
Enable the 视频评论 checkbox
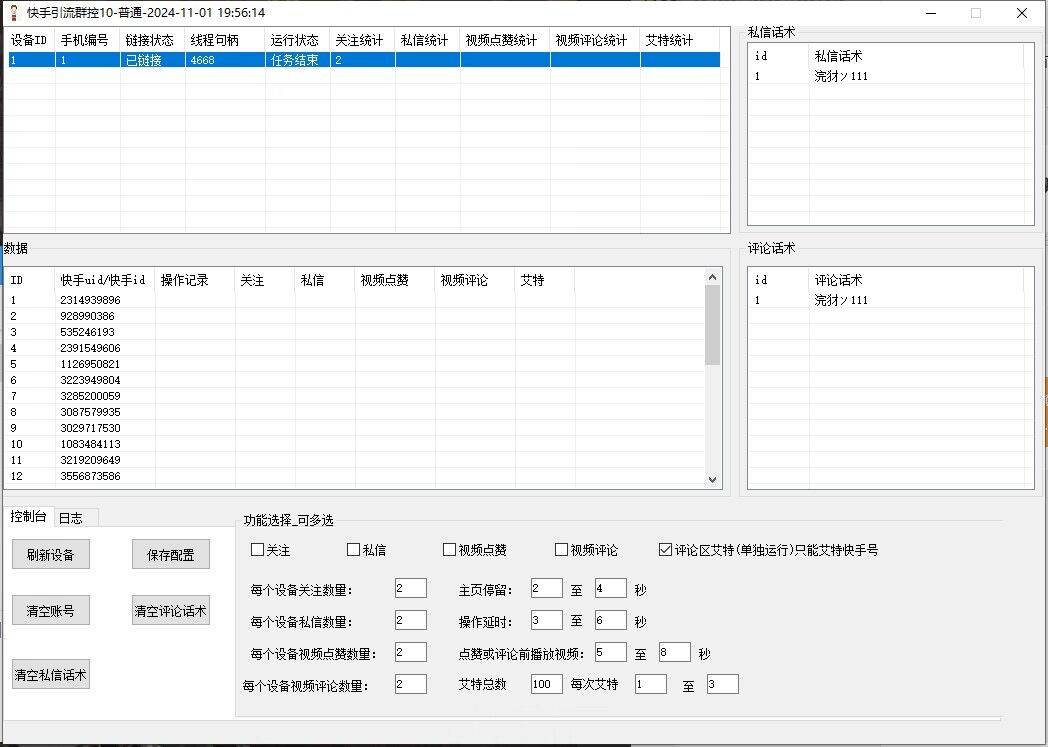tap(561, 548)
